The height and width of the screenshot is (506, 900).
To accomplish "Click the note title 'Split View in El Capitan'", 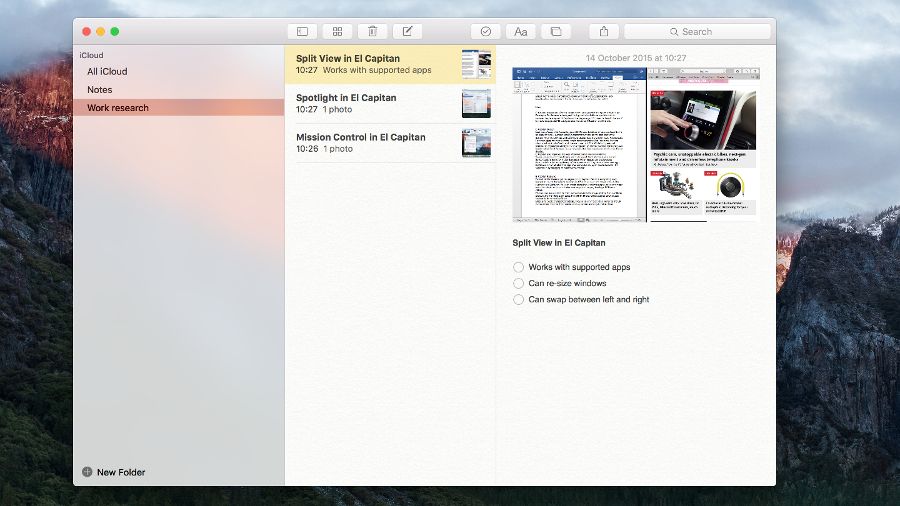I will point(558,243).
